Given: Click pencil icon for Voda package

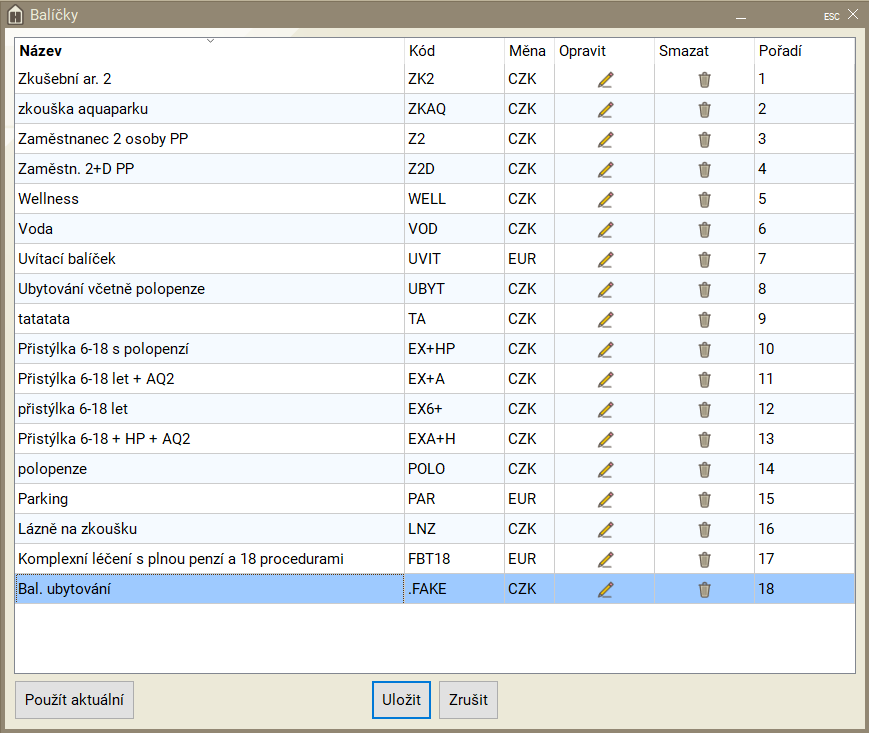Looking at the screenshot, I should [605, 229].
